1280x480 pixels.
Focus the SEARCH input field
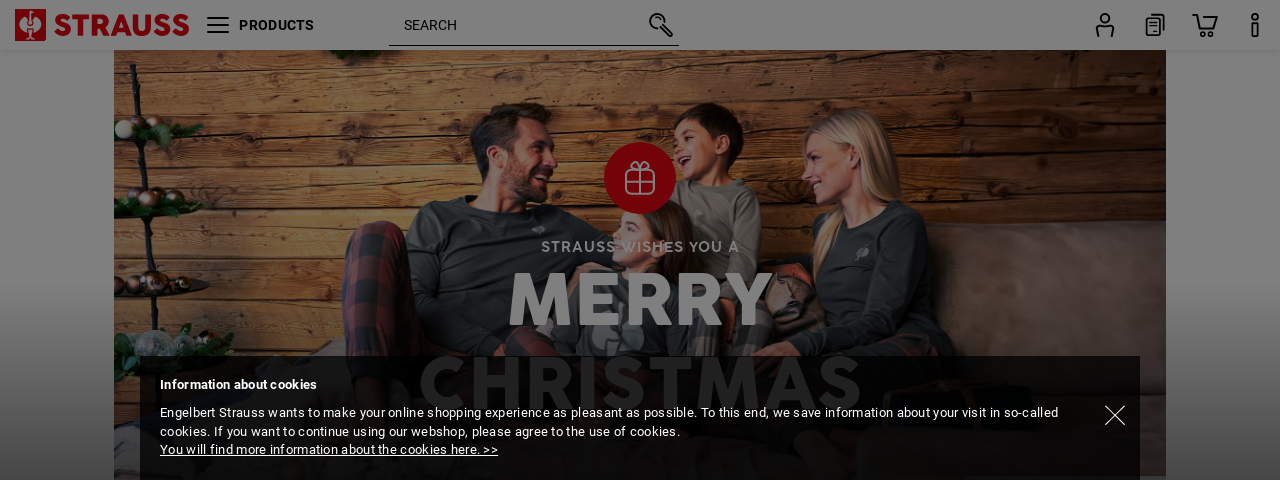(518, 25)
